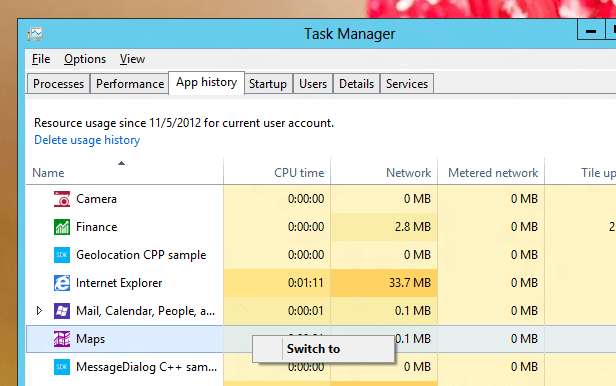Toggle sort order by Name column arrow

pyautogui.click(x=121, y=163)
